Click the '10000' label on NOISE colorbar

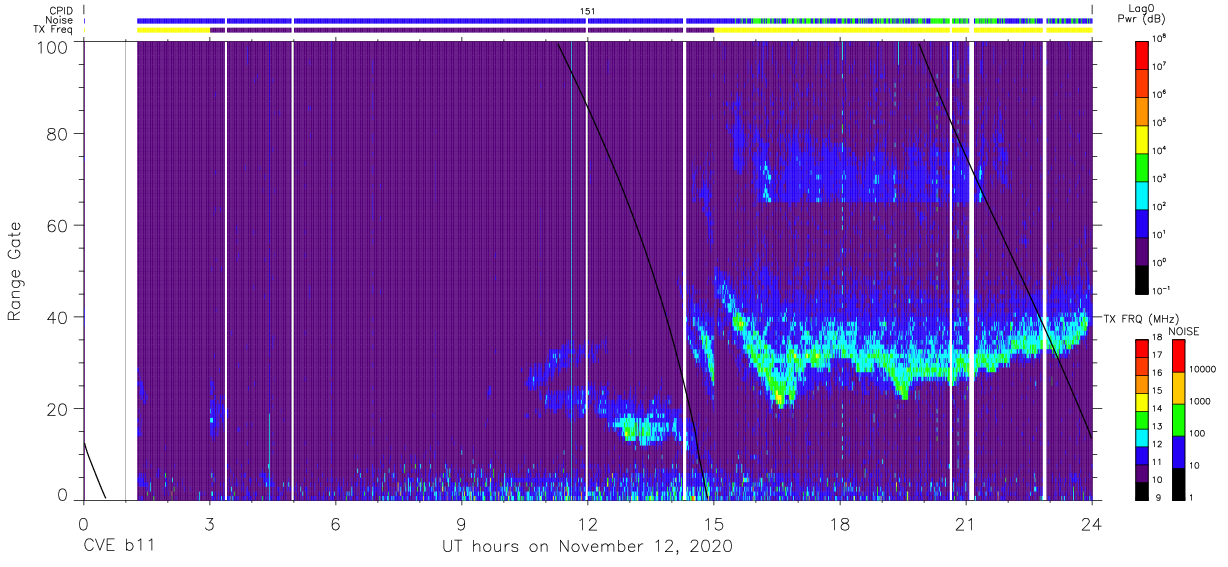1202,370
